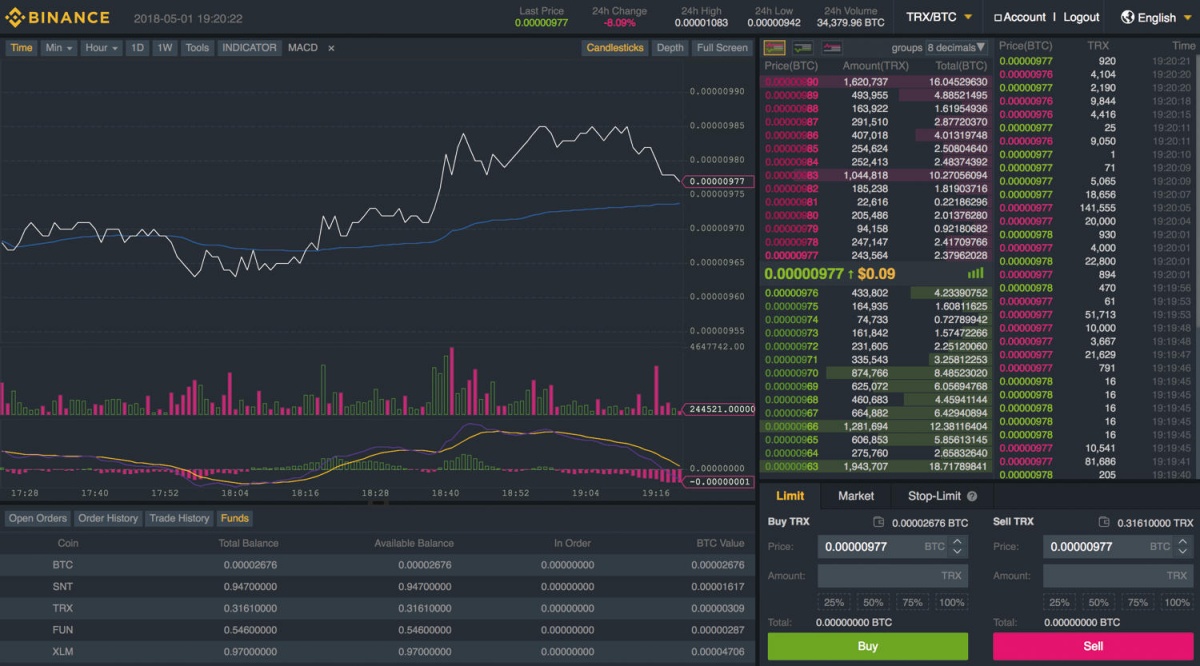Click the SNT row in Funds table
1200x666 pixels.
tap(377, 586)
